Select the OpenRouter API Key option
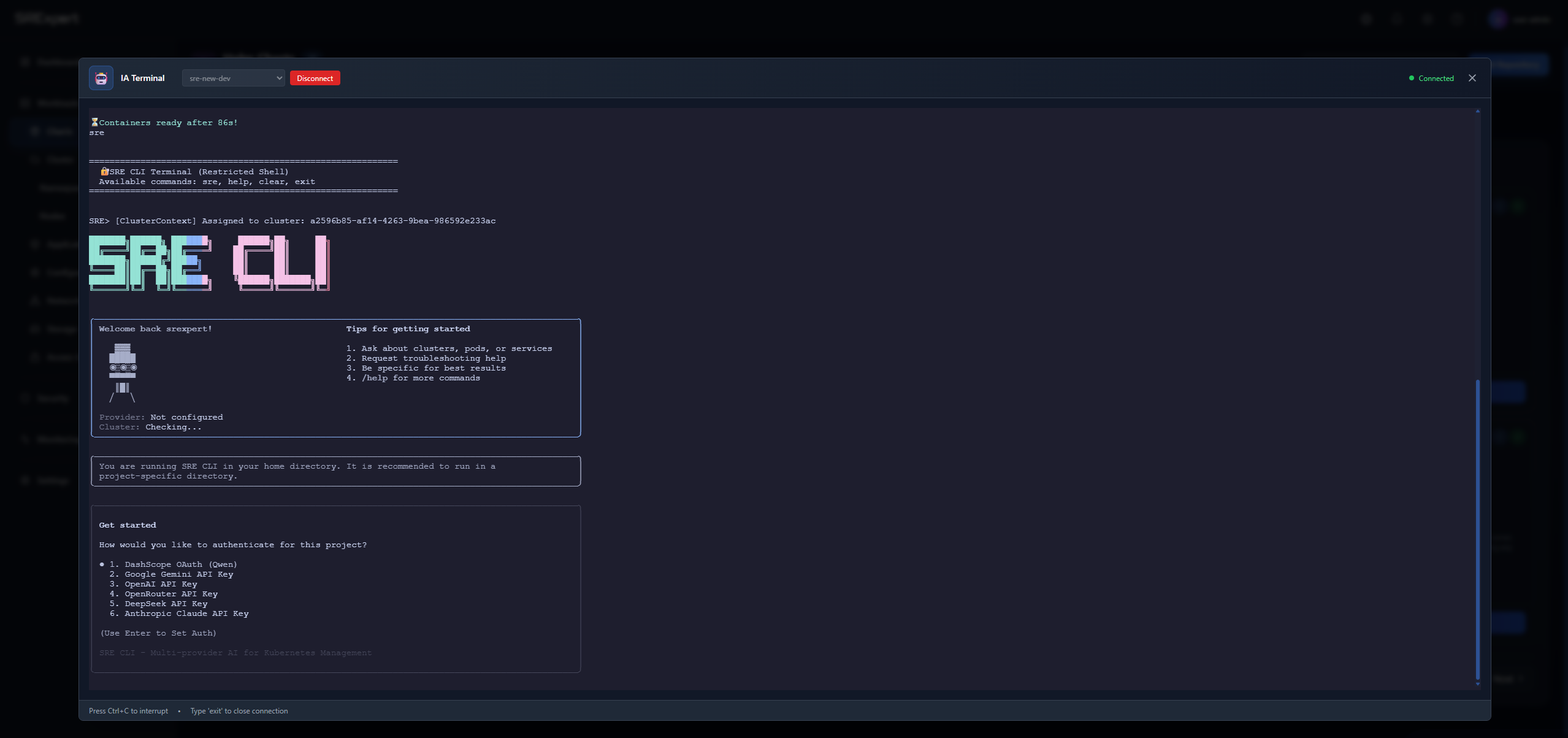1568x738 pixels. (170, 593)
